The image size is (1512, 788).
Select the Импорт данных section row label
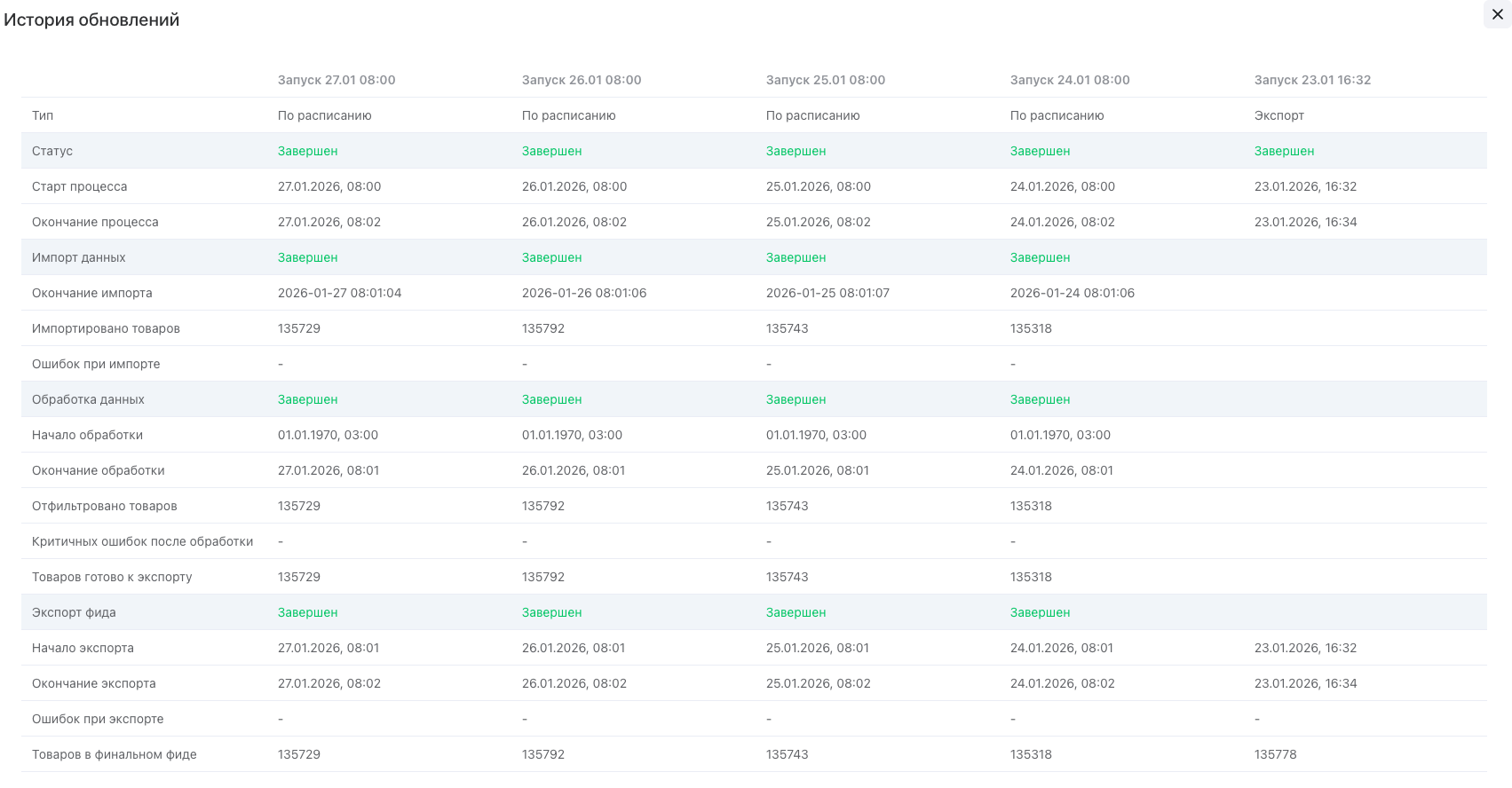click(x=79, y=257)
